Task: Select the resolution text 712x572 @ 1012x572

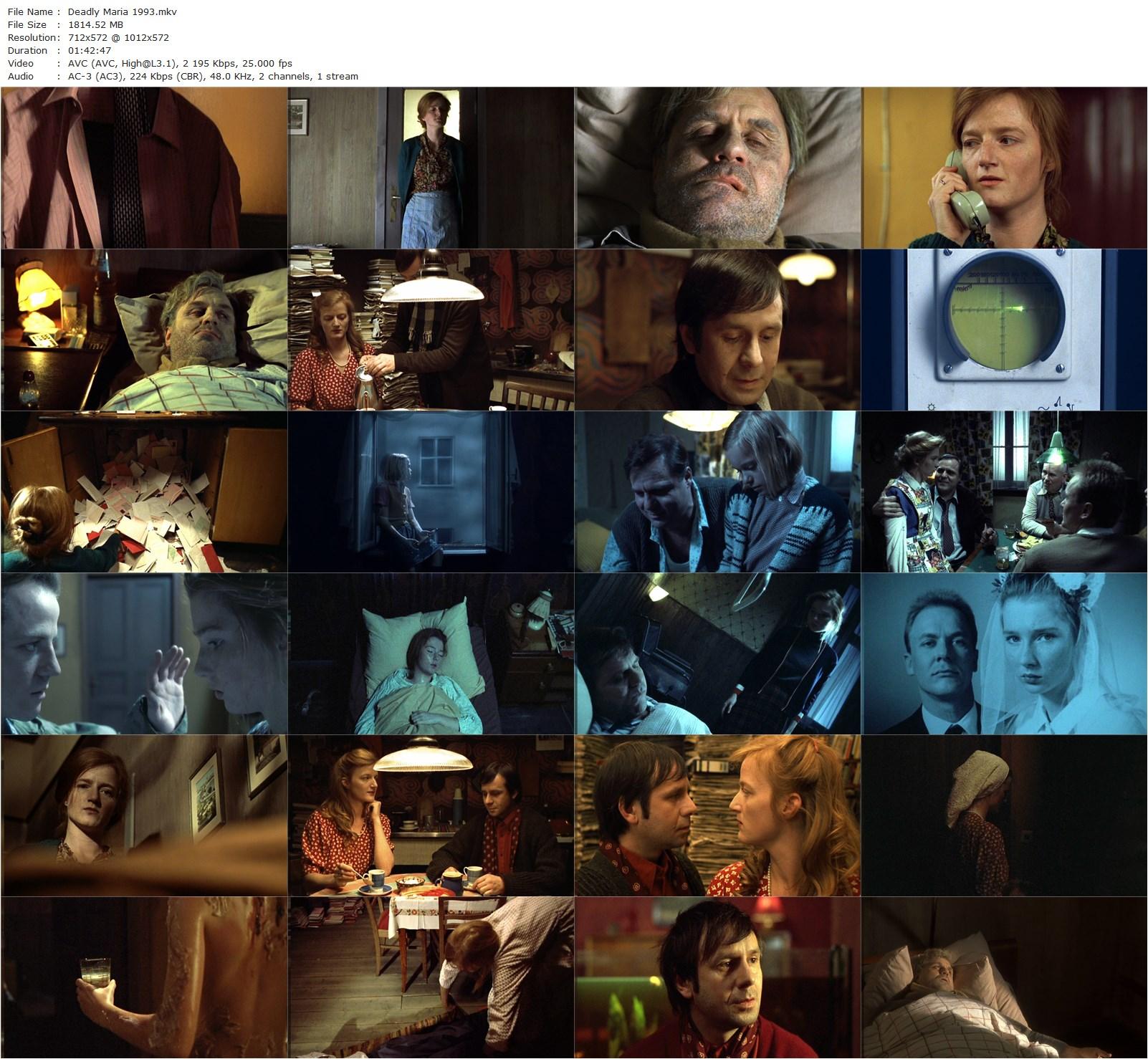Action: 118,37
